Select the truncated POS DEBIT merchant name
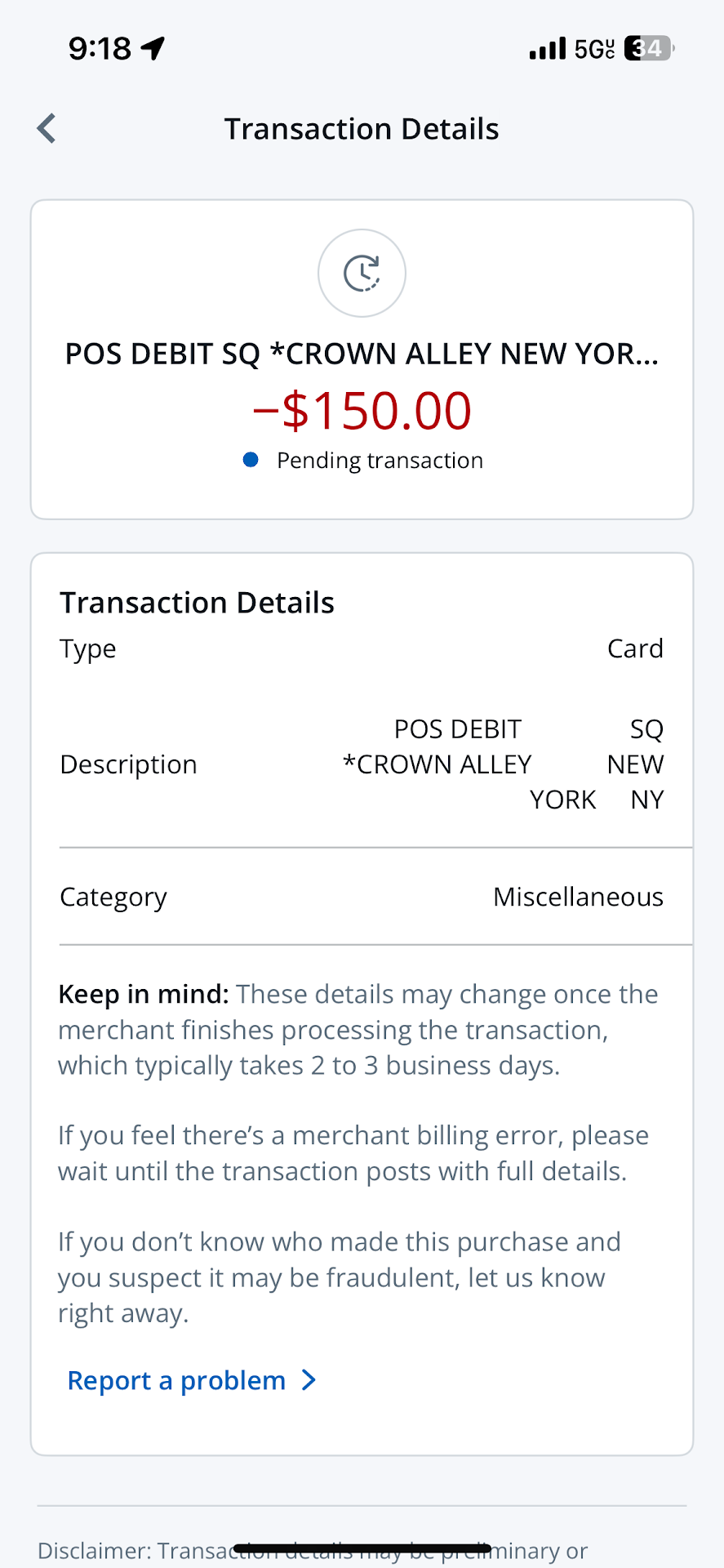 tap(362, 354)
